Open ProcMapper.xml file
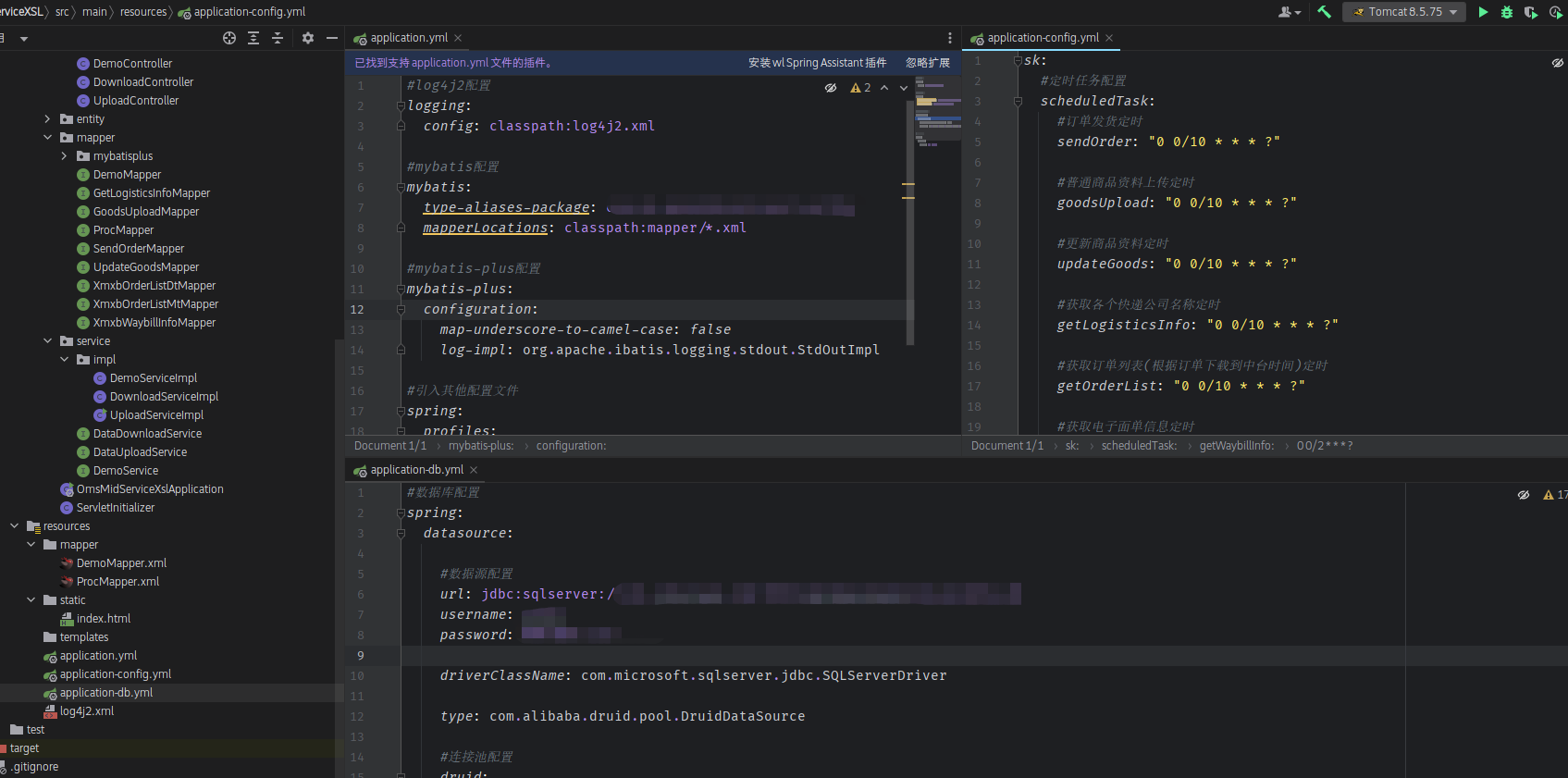The image size is (1568, 778). click(117, 582)
